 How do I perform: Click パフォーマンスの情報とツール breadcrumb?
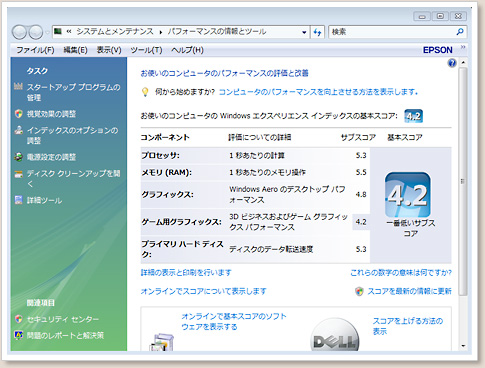coord(217,32)
